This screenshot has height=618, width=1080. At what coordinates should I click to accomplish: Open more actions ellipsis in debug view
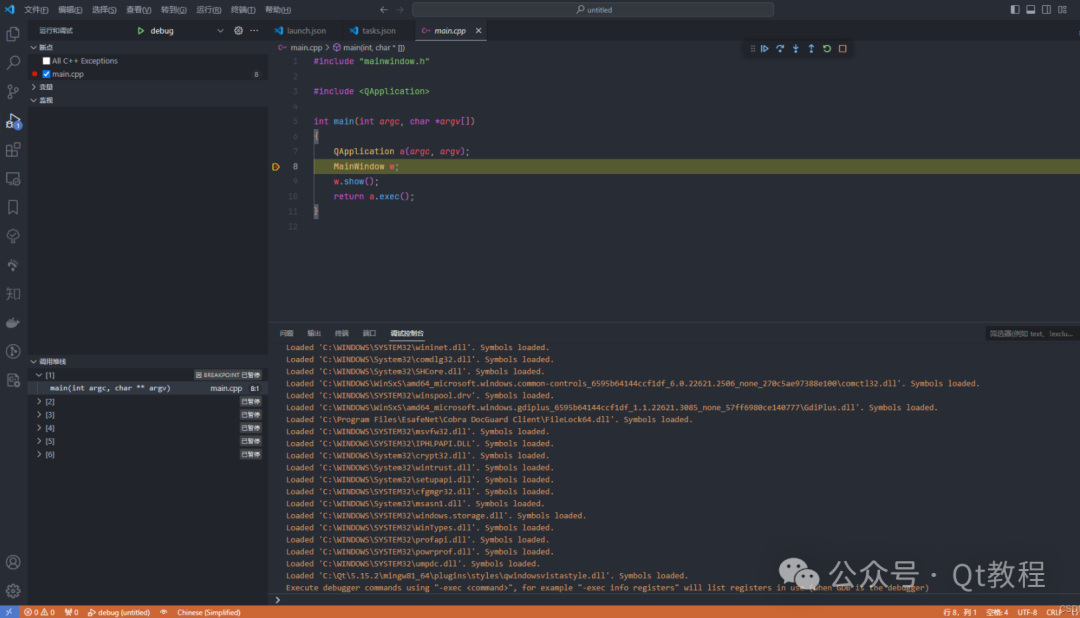tap(254, 31)
